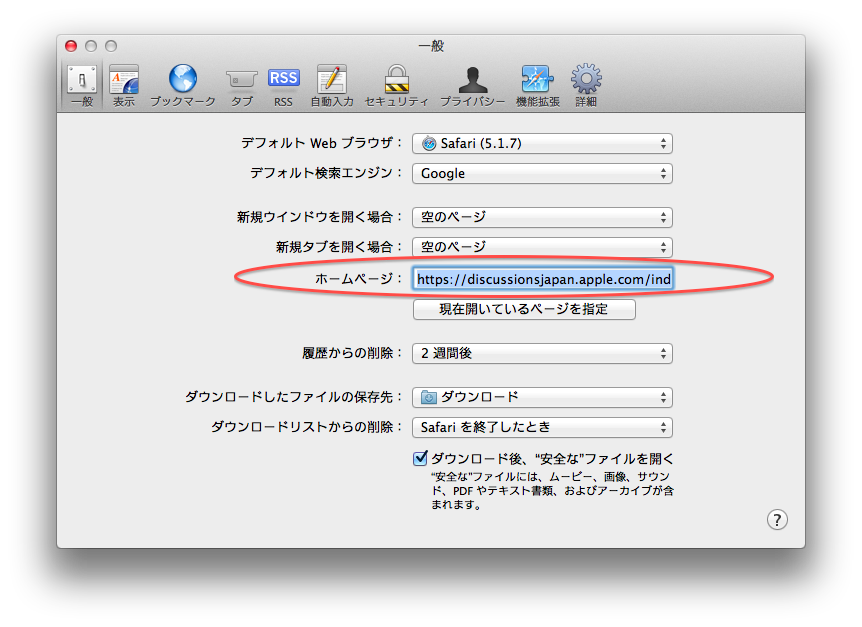Click the 現在開いているページを指定 button
This screenshot has width=862, height=627.
pos(524,309)
